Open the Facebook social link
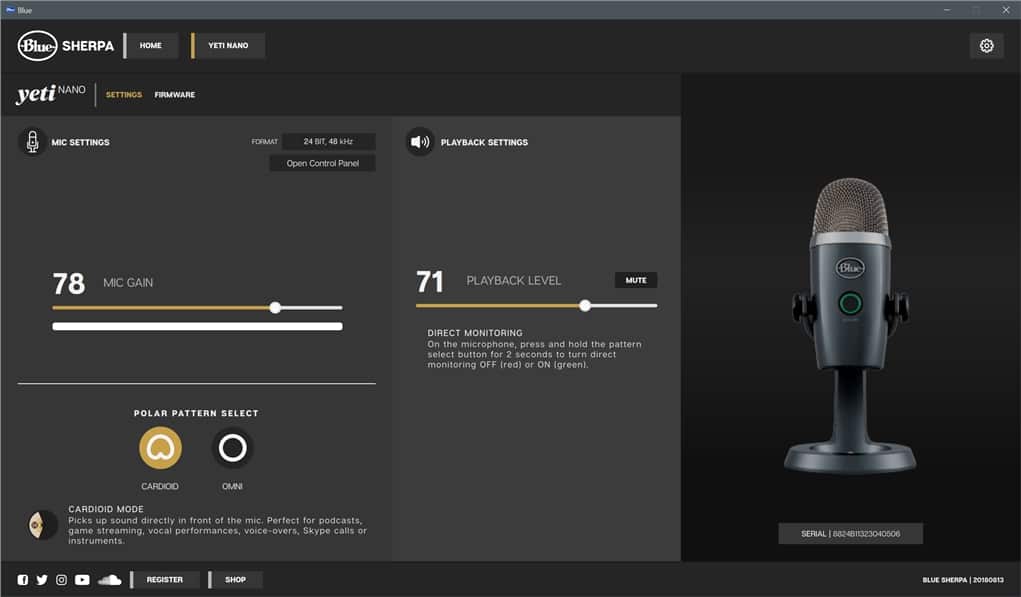The height and width of the screenshot is (597, 1021). point(23,579)
